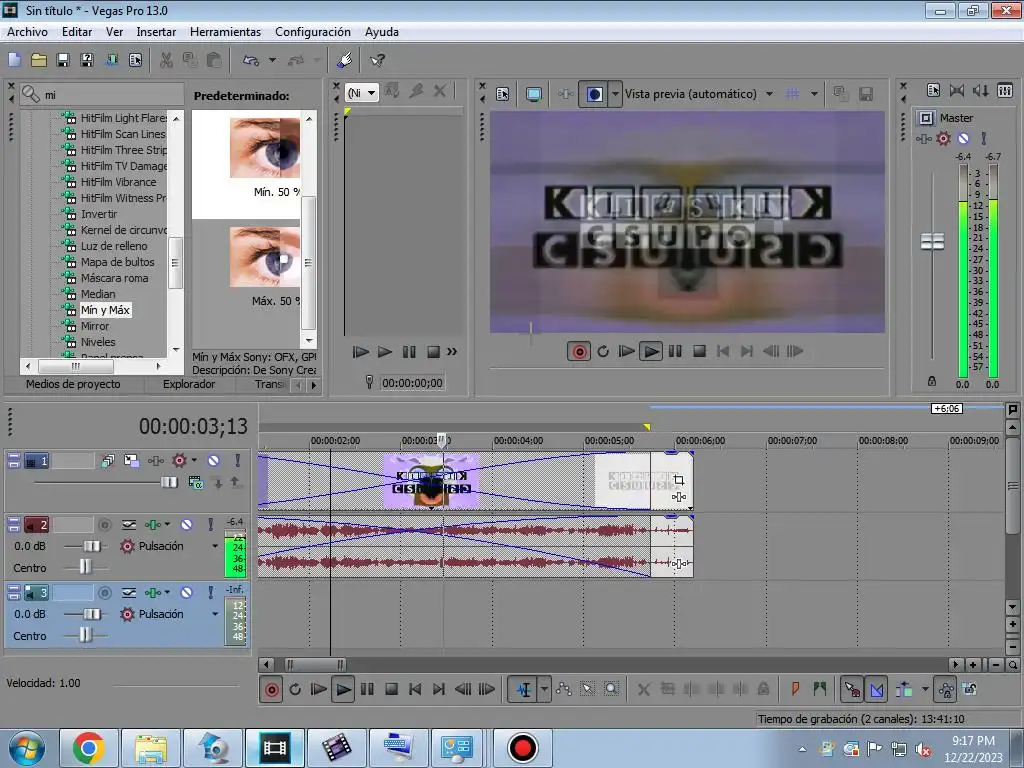Insert a marker with the orange flag icon

[795, 689]
